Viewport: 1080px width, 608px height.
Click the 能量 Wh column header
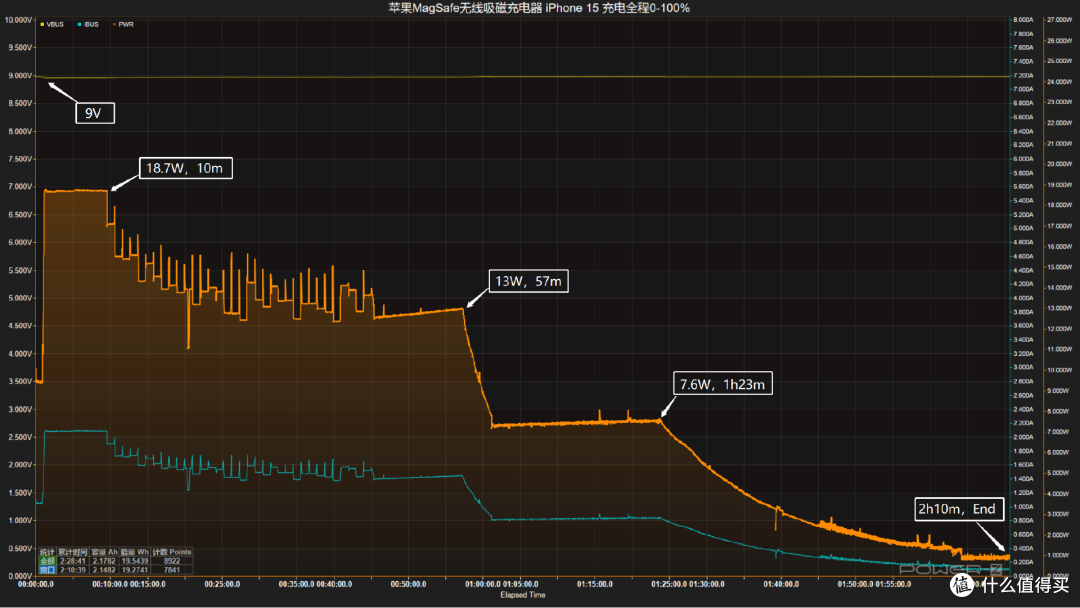coord(135,552)
